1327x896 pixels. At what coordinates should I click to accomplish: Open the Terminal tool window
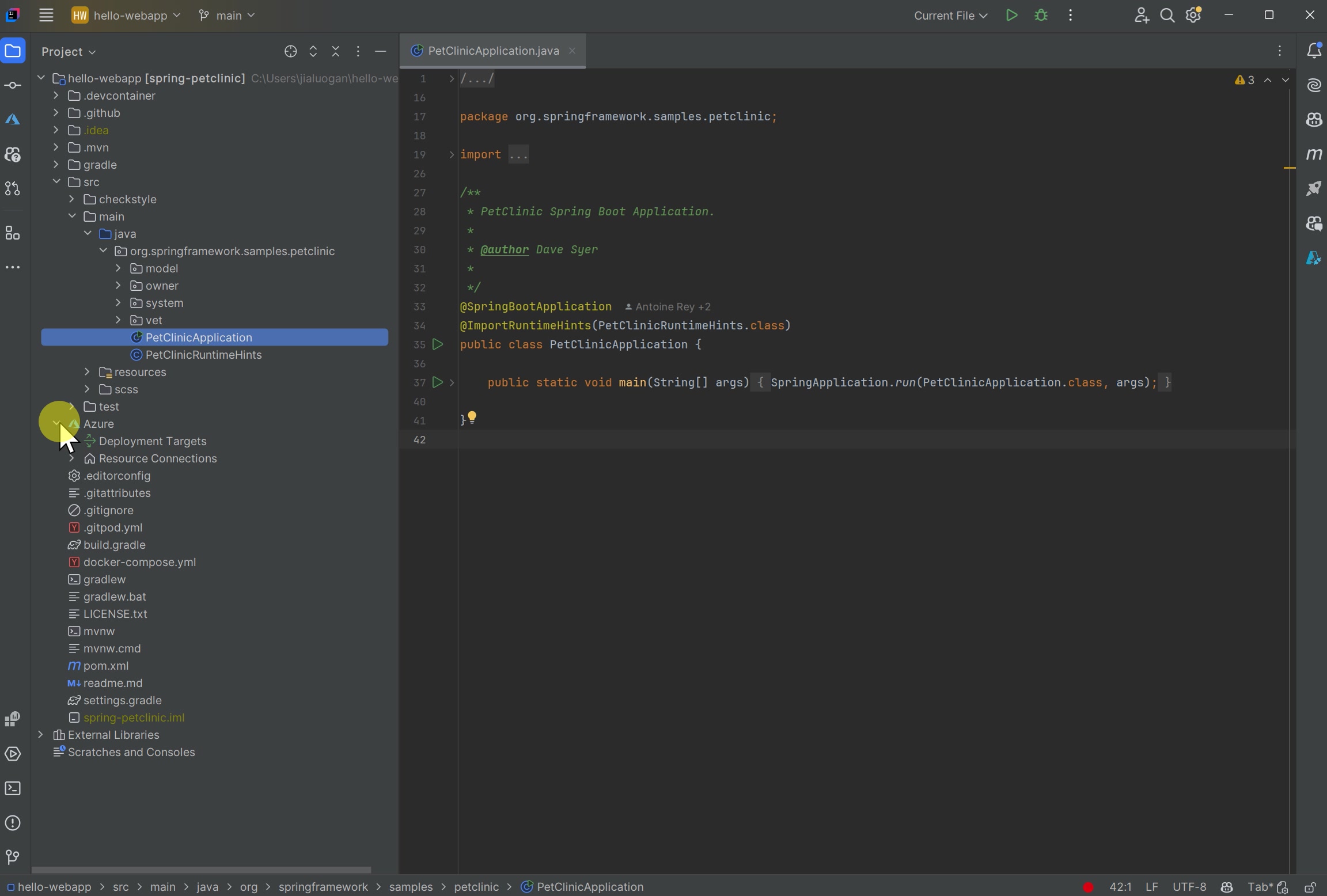tap(13, 788)
